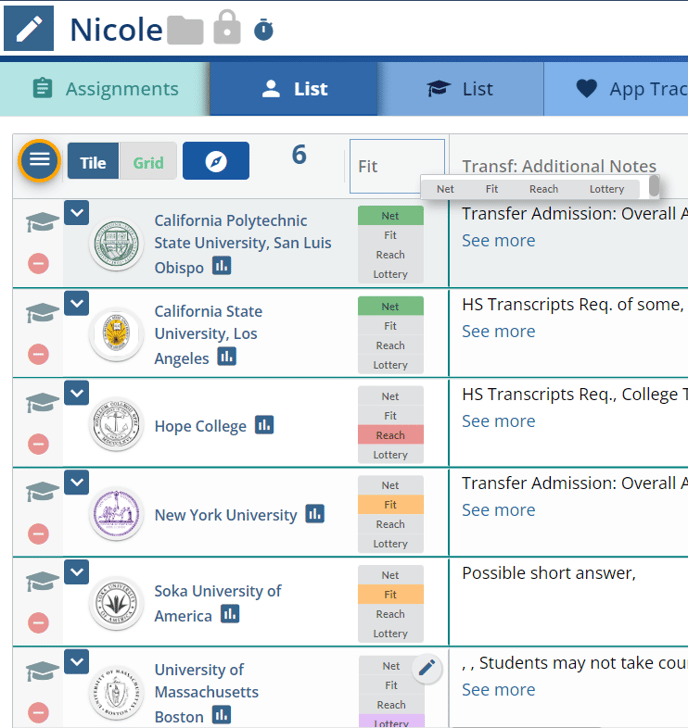Switch to Tile view
The width and height of the screenshot is (688, 728).
(x=93, y=161)
